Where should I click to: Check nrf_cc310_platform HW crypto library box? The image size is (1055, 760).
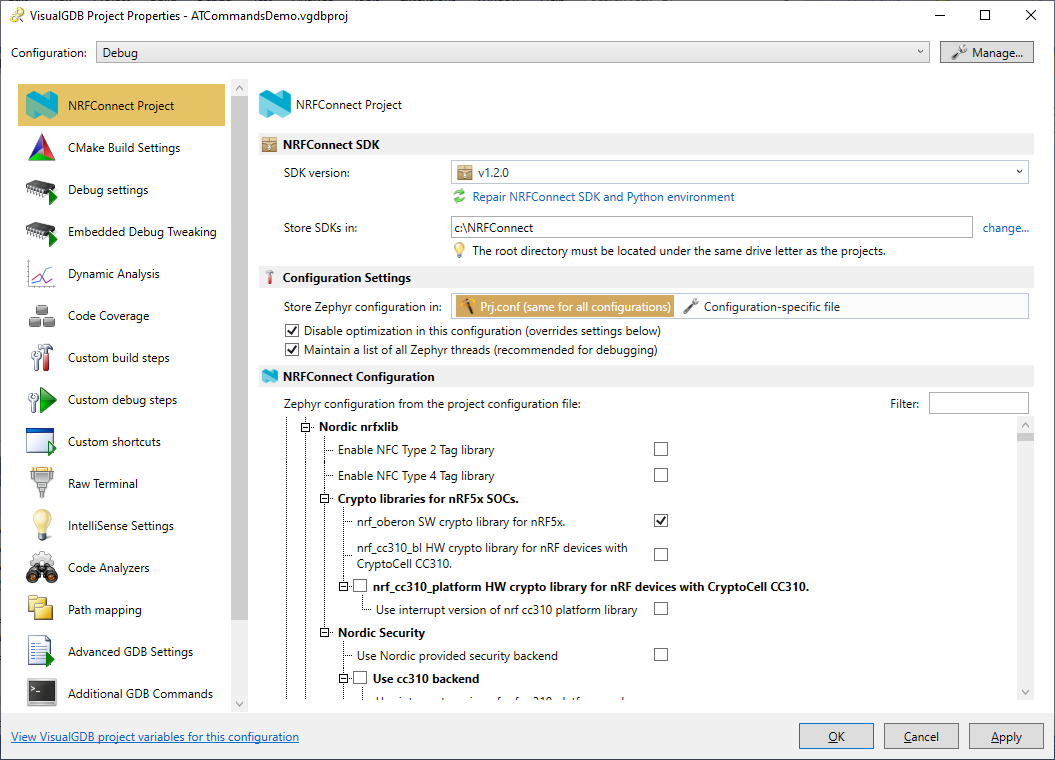click(x=361, y=586)
